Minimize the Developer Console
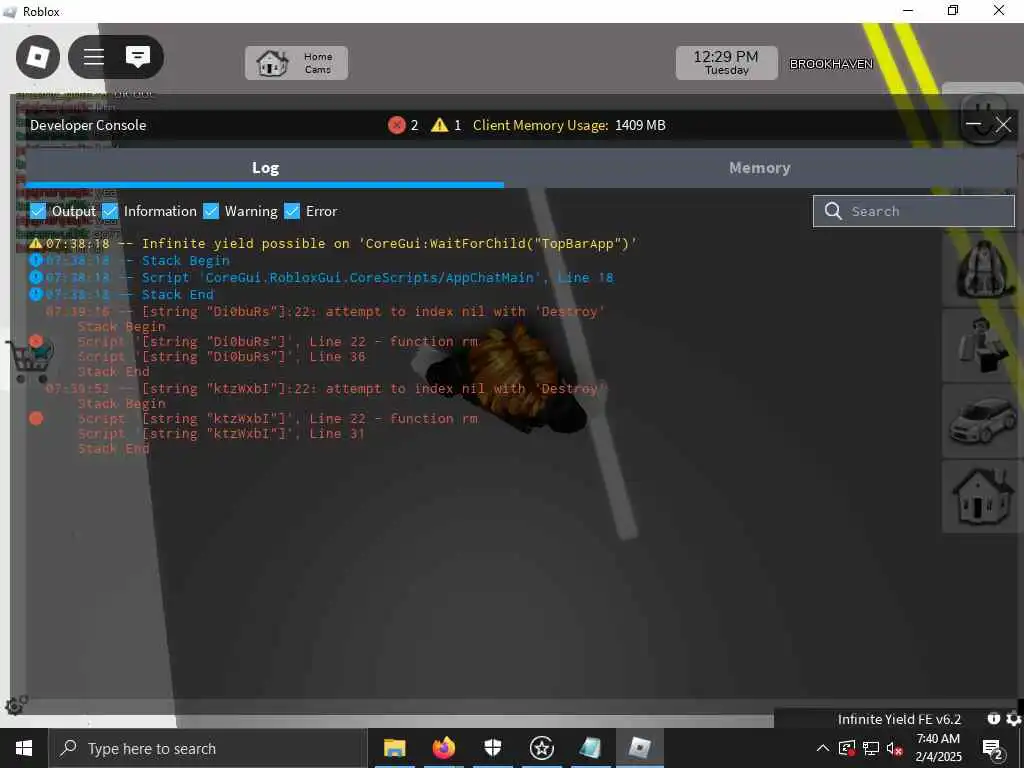1024x768 pixels. (974, 124)
